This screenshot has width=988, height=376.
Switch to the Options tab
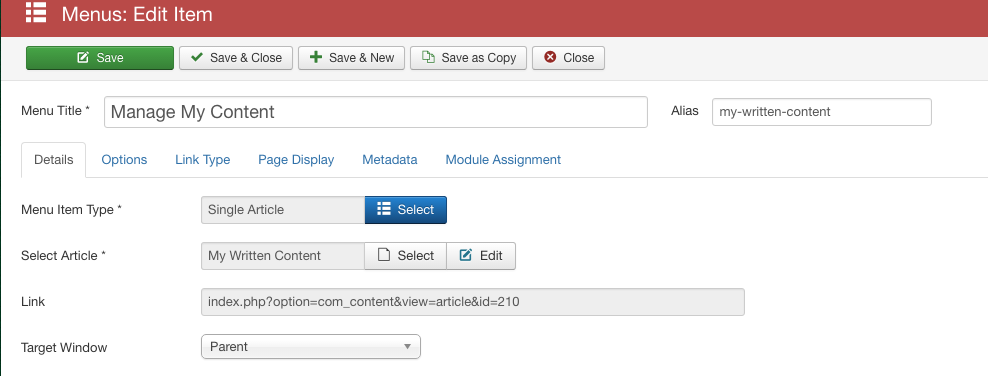[x=124, y=160]
